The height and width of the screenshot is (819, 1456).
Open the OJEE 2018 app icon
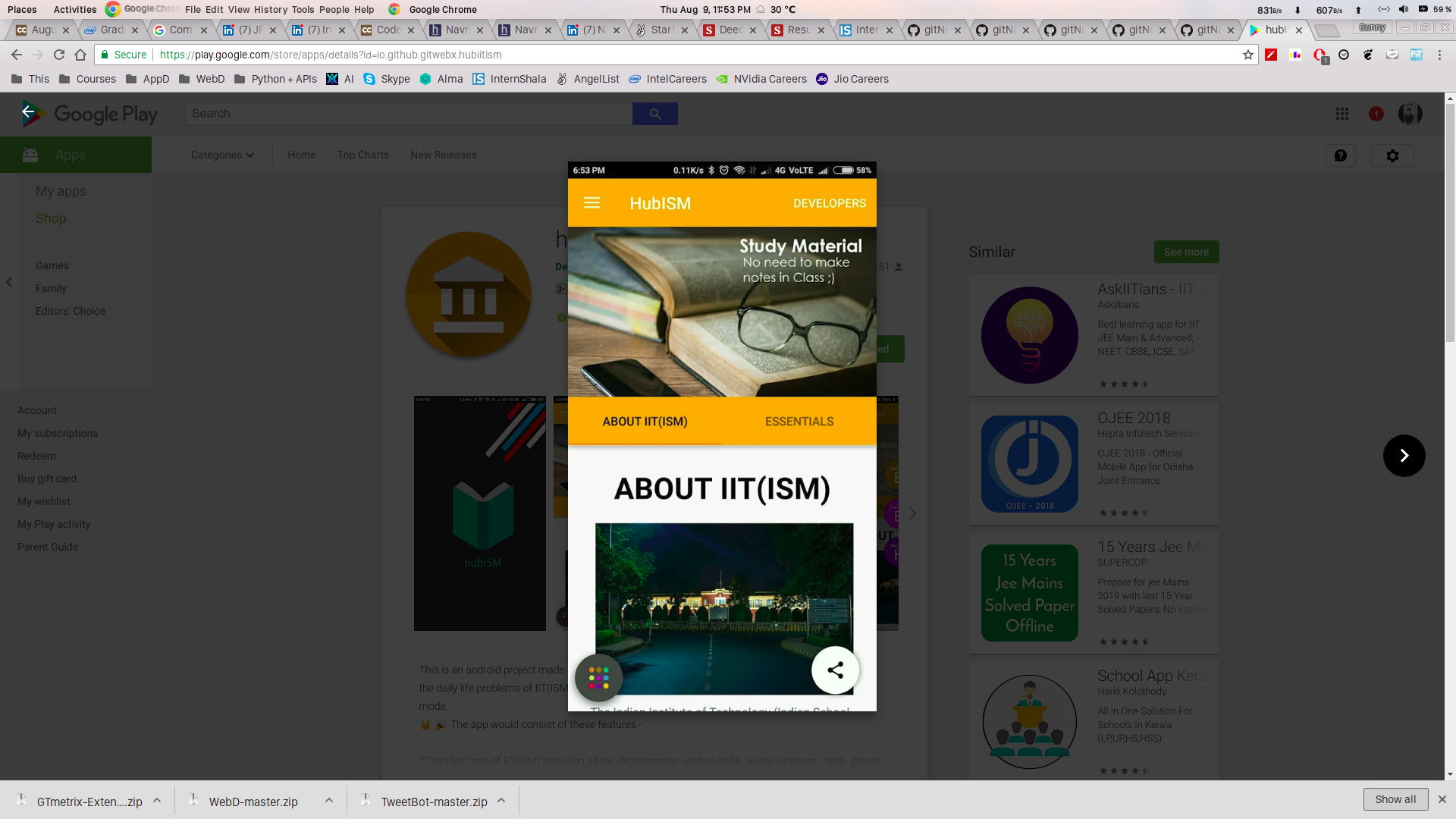1030,464
